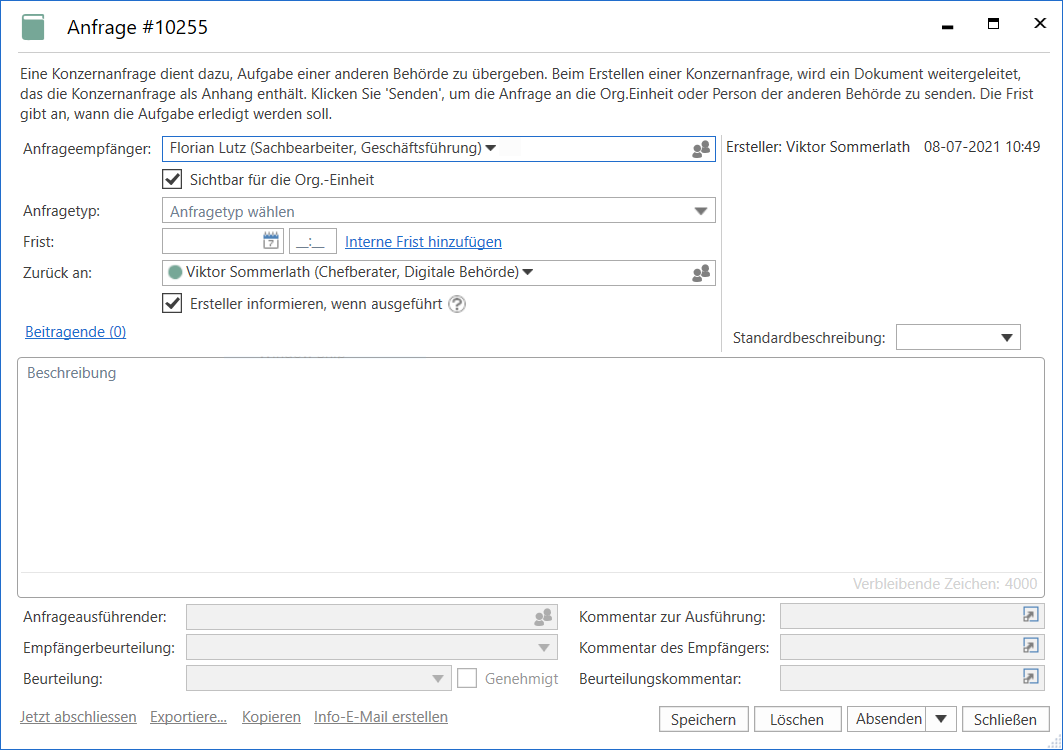1063x750 pixels.
Task: Toggle Sichtbar für die Org.-Einheit checkbox
Action: pos(172,180)
